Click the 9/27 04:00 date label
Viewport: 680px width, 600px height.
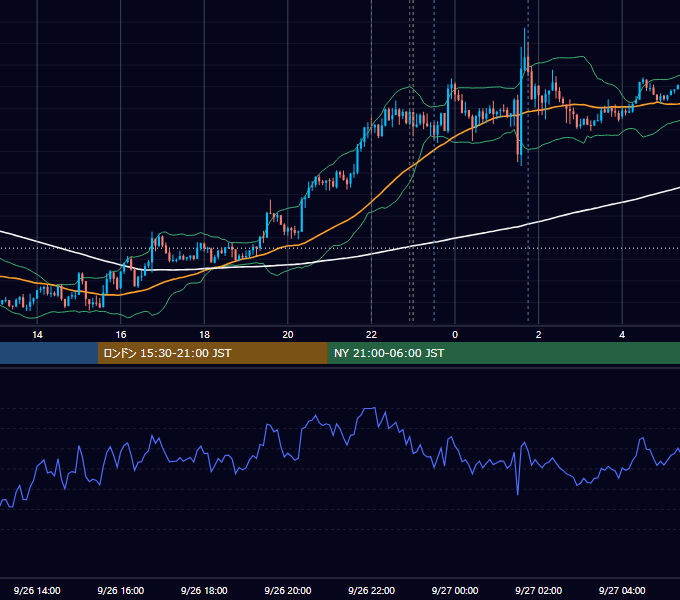pyautogui.click(x=622, y=590)
